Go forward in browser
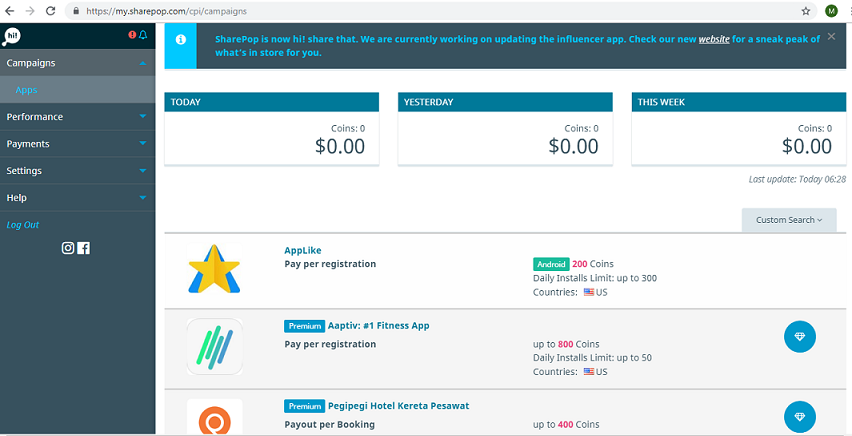Screen dimensions: 852x436 [30, 11]
